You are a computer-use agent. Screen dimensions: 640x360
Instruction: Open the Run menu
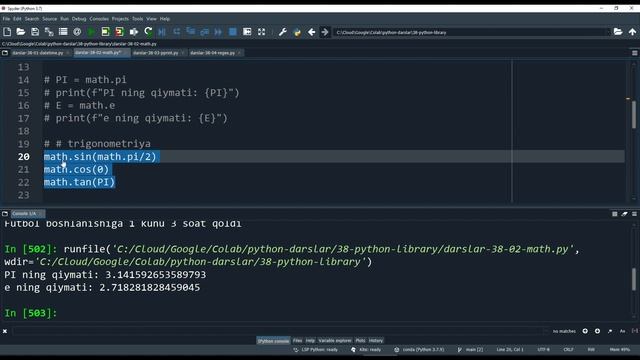pyautogui.click(x=64, y=19)
